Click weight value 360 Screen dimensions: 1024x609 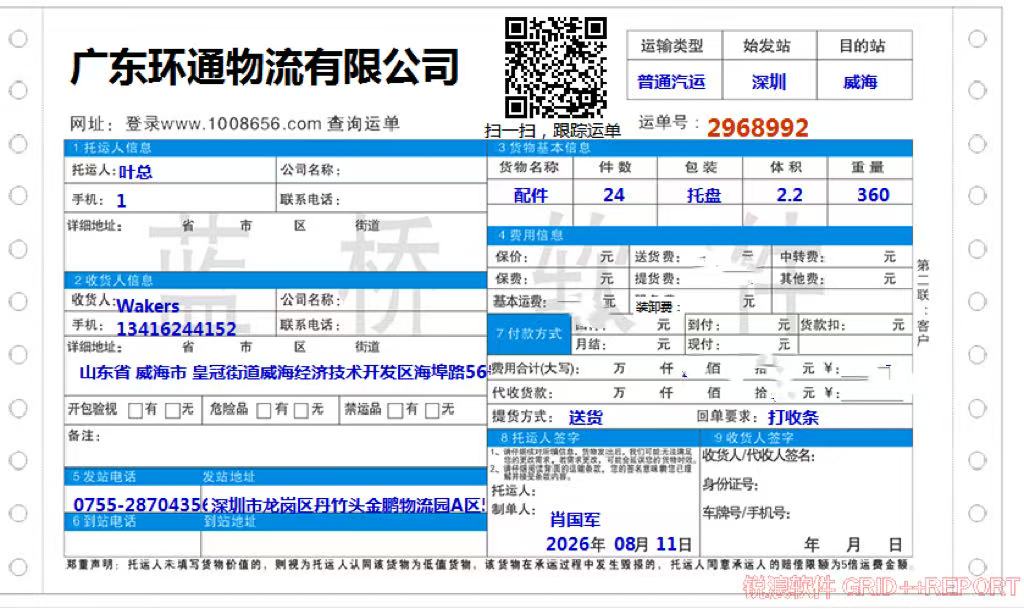(873, 195)
